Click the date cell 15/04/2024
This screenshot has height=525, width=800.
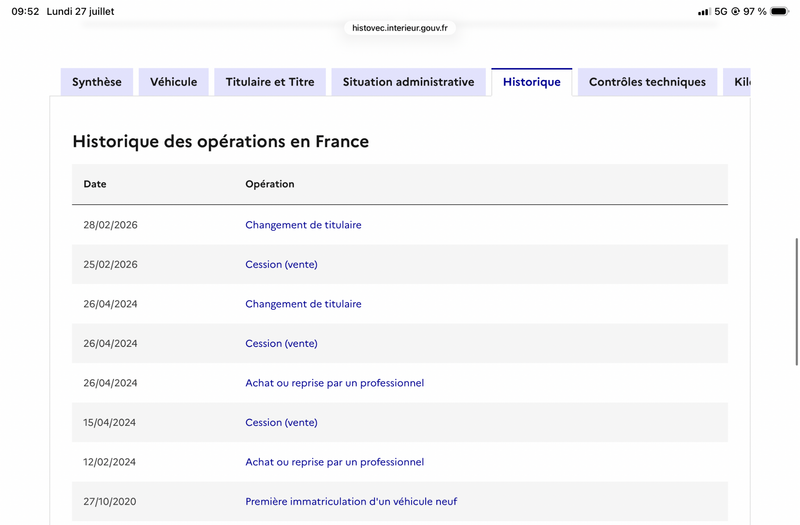(110, 422)
